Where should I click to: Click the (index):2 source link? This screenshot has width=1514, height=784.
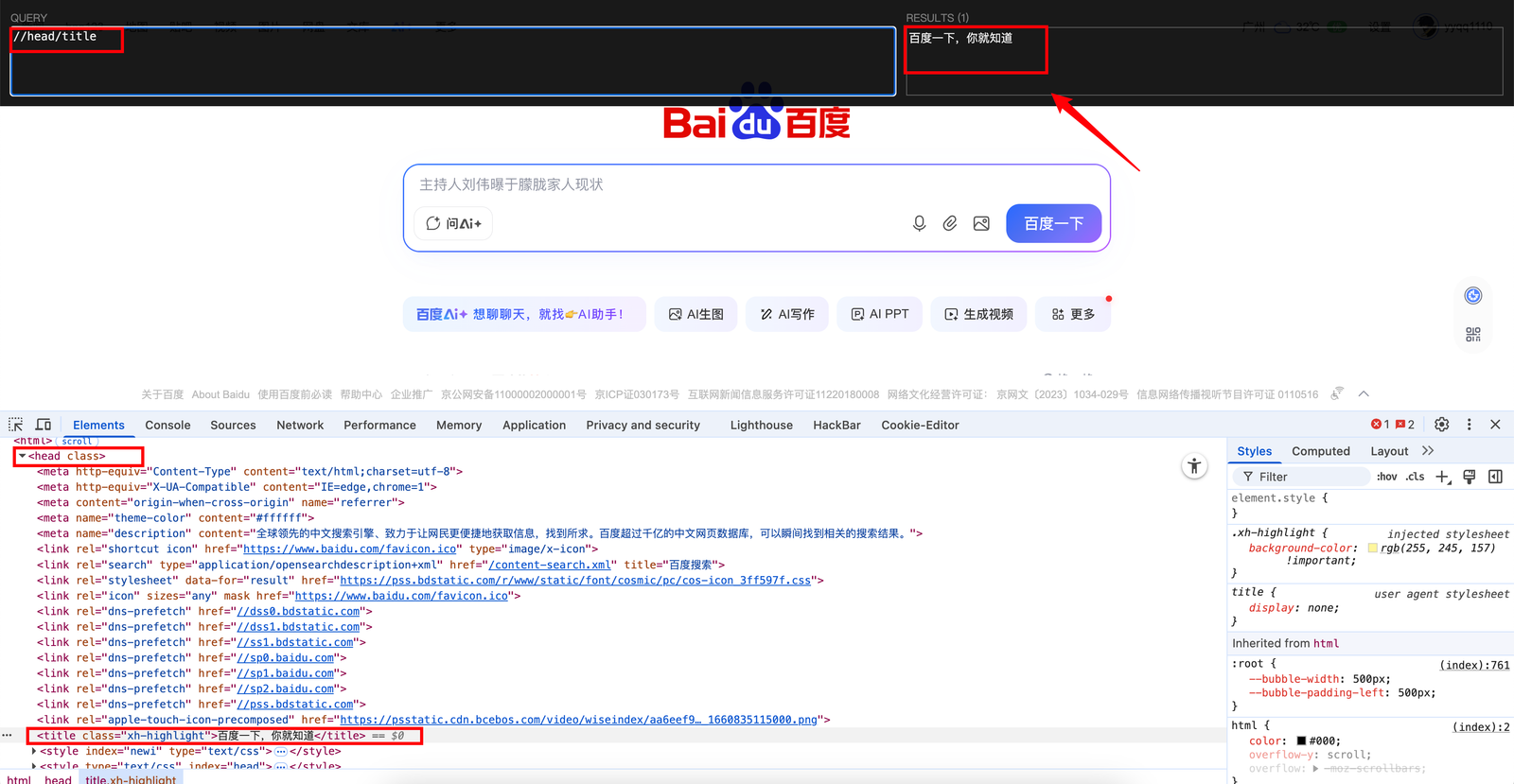pos(1481,726)
